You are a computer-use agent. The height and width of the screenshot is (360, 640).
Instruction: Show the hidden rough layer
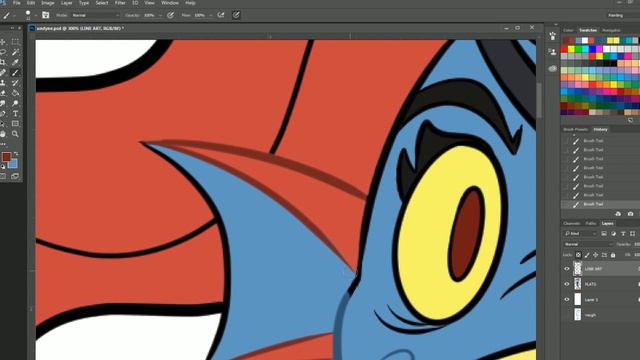pyautogui.click(x=567, y=315)
